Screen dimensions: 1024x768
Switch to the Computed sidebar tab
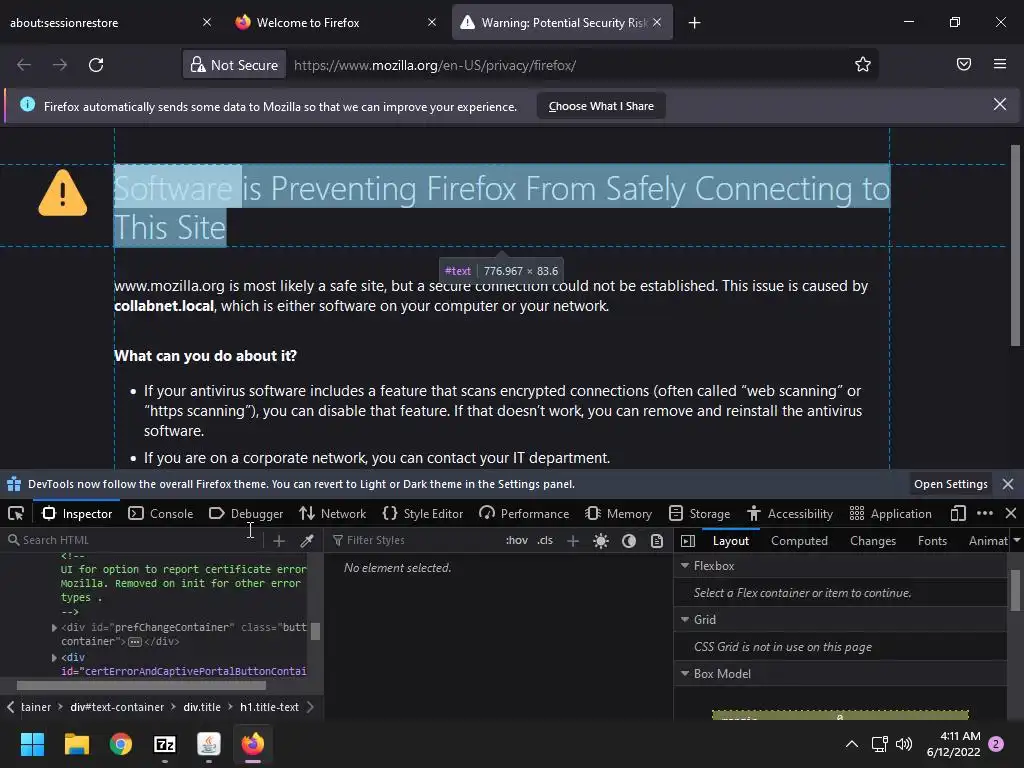(x=799, y=541)
